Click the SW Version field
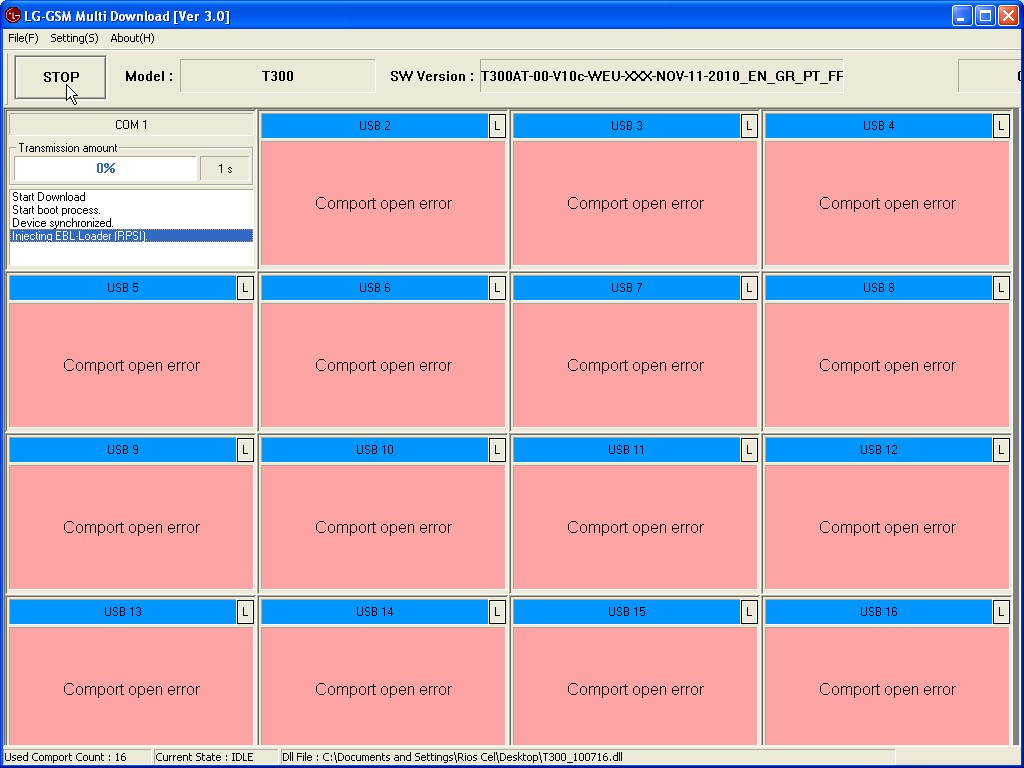This screenshot has width=1024, height=768. (x=662, y=76)
